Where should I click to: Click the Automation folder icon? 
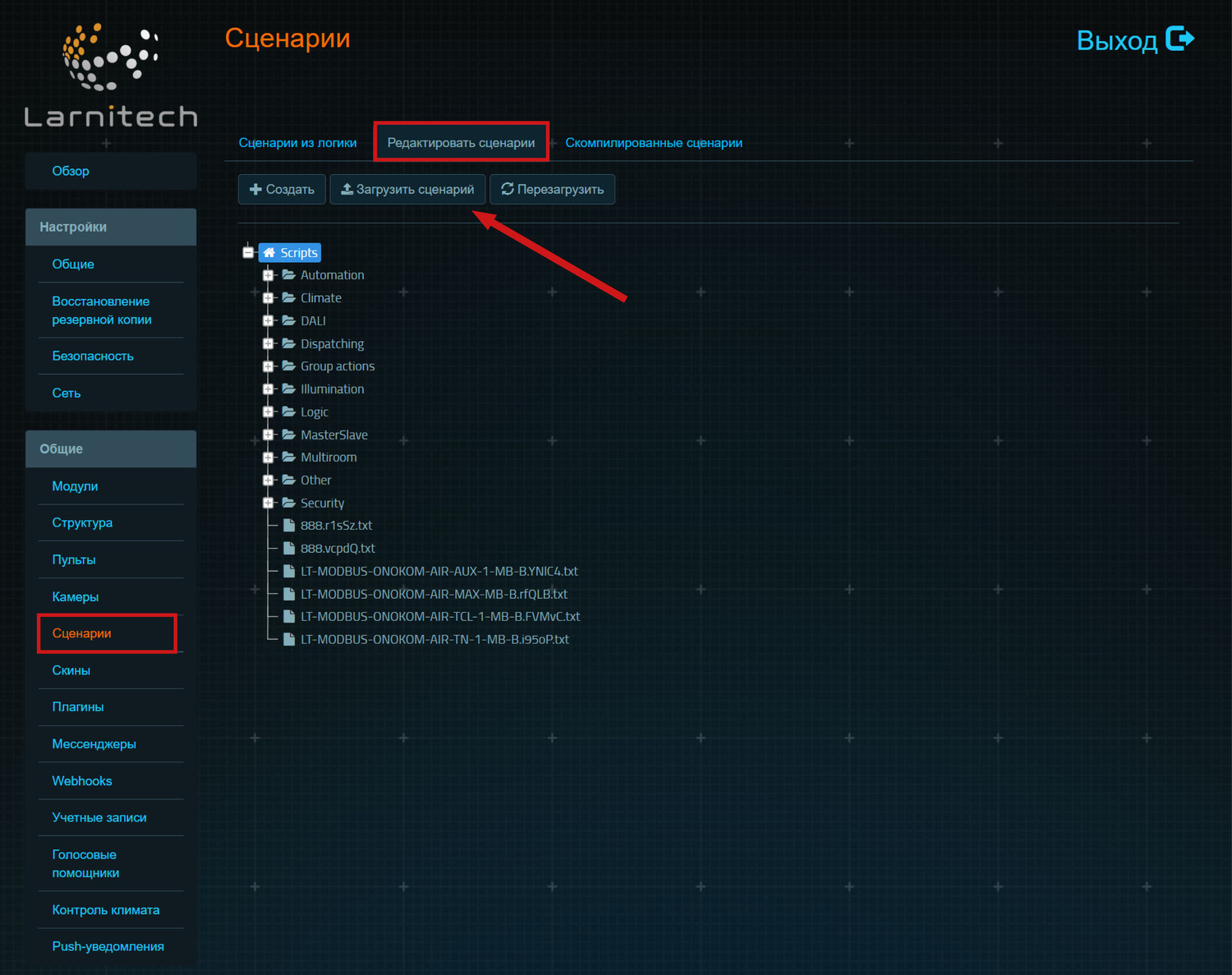point(289,275)
